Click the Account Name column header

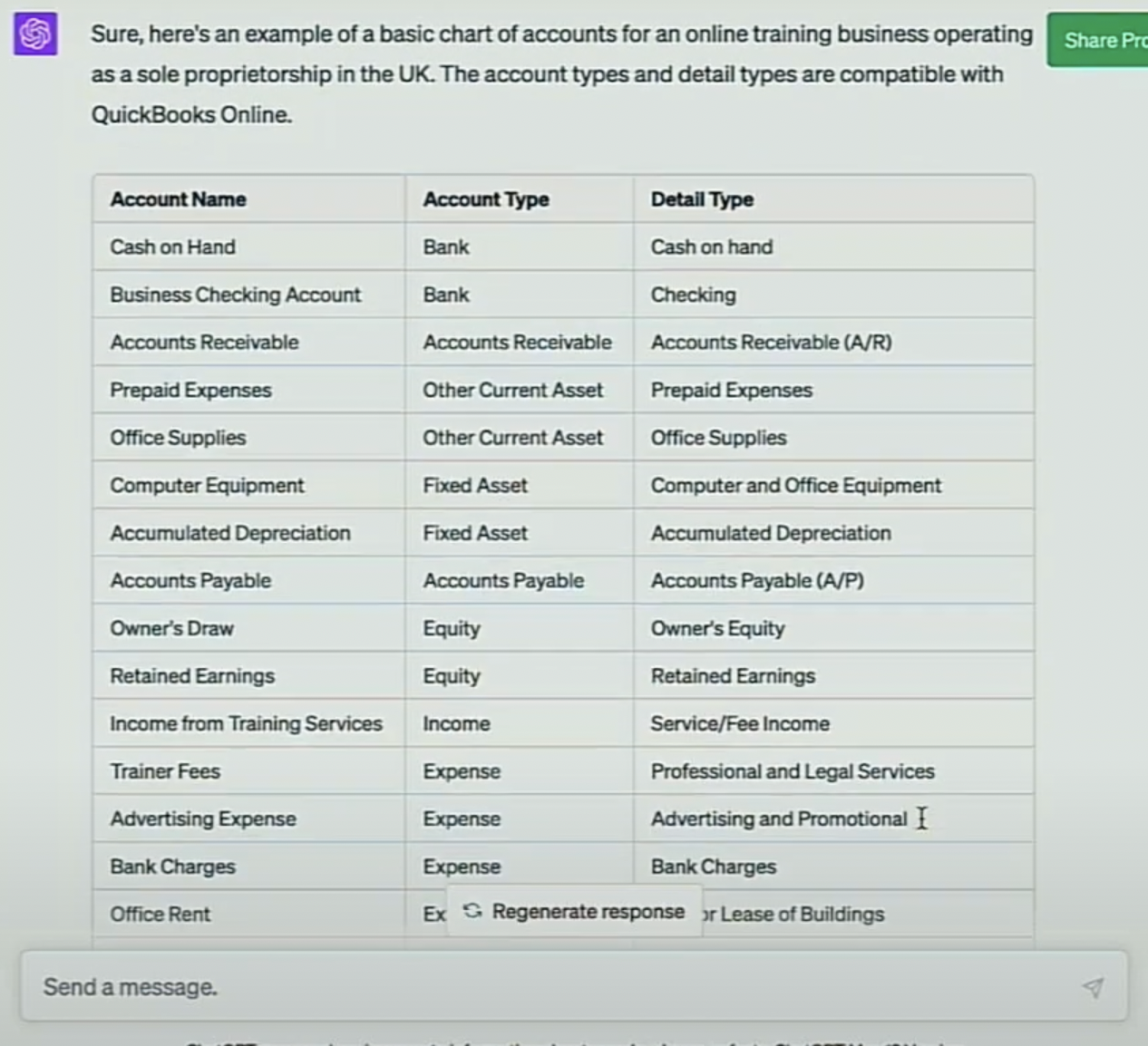click(x=179, y=199)
